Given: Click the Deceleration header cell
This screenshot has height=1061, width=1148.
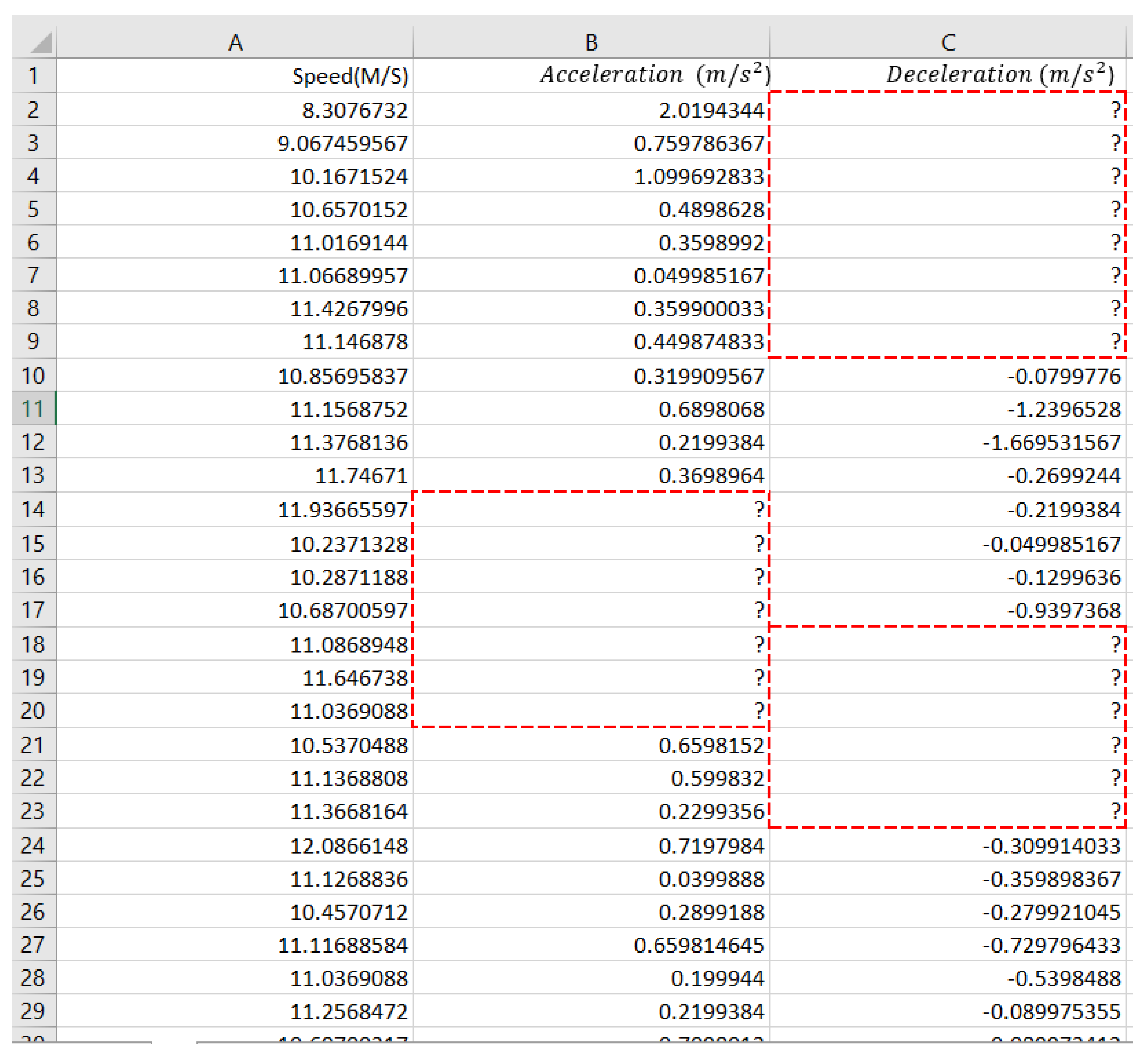Looking at the screenshot, I should [x=1000, y=75].
